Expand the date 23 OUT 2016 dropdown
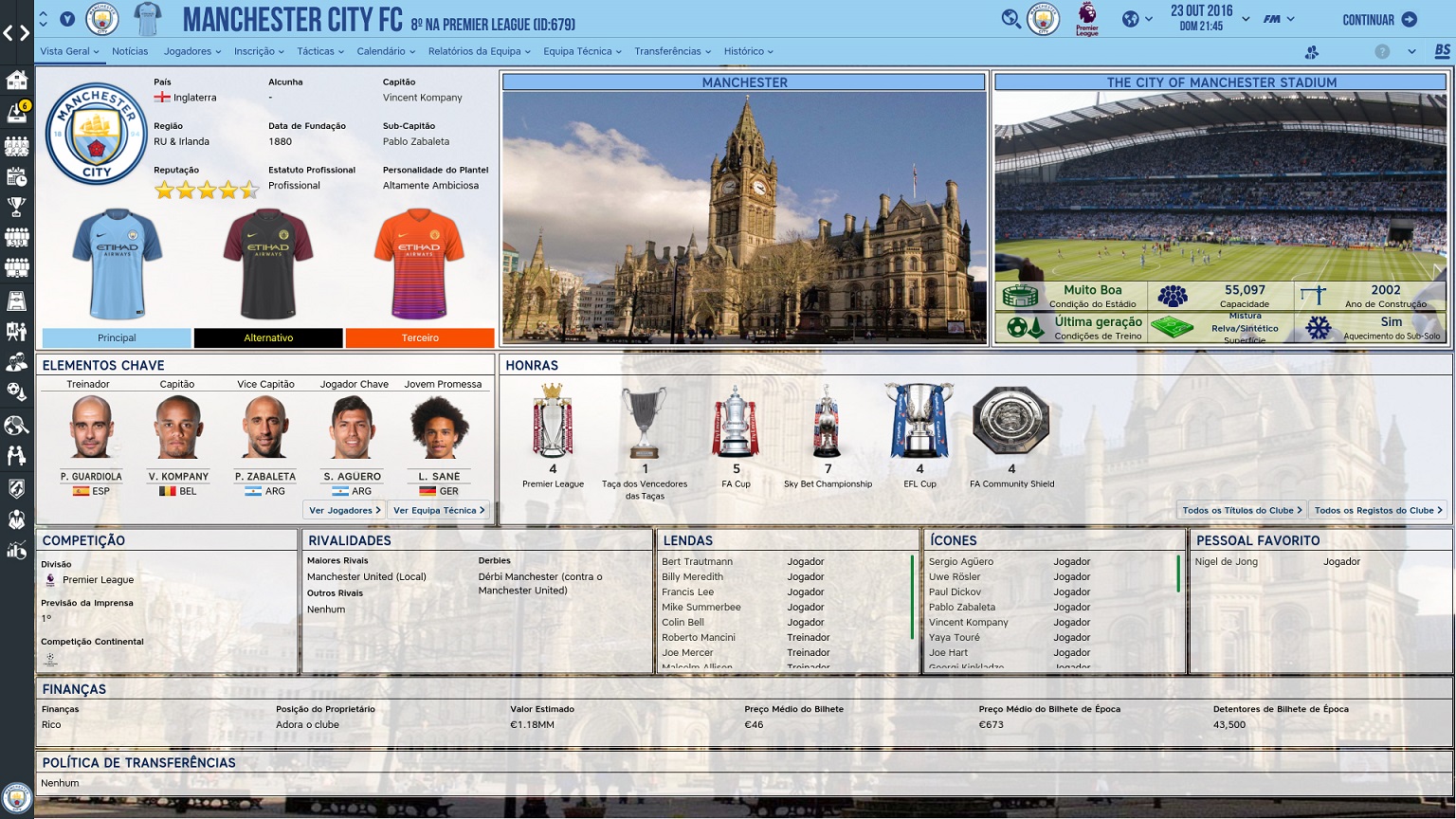Viewport: 1456px width, 819px height. 1246,19
